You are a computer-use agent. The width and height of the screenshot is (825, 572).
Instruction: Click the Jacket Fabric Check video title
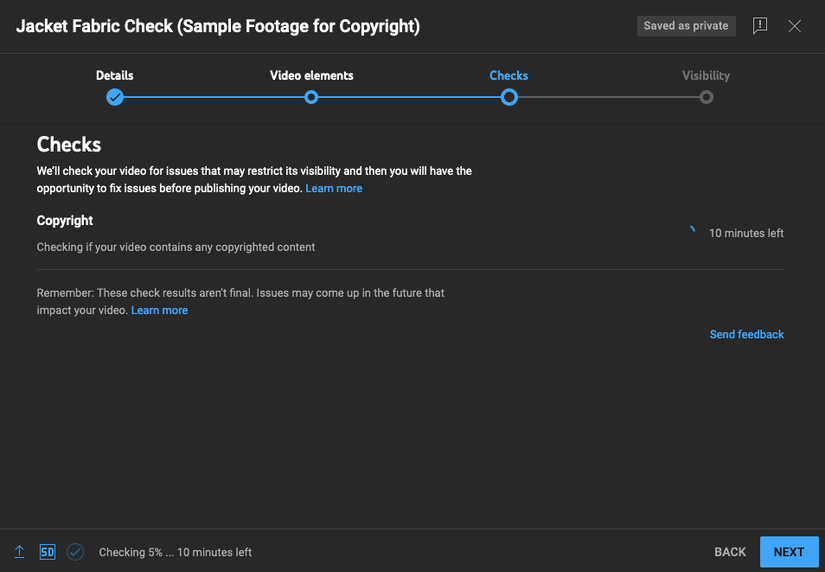point(218,26)
